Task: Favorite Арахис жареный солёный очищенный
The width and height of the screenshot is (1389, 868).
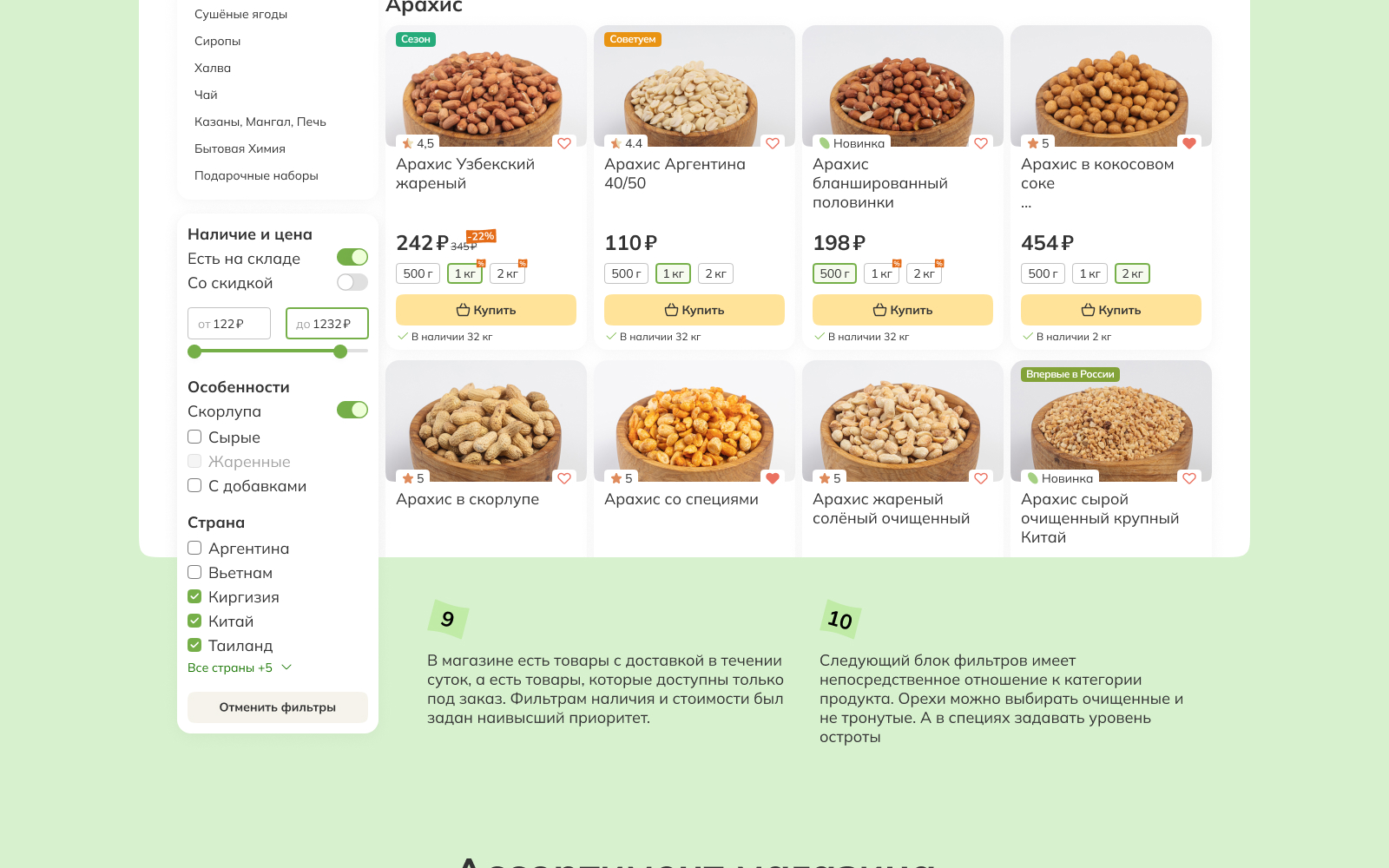Action: click(x=981, y=478)
